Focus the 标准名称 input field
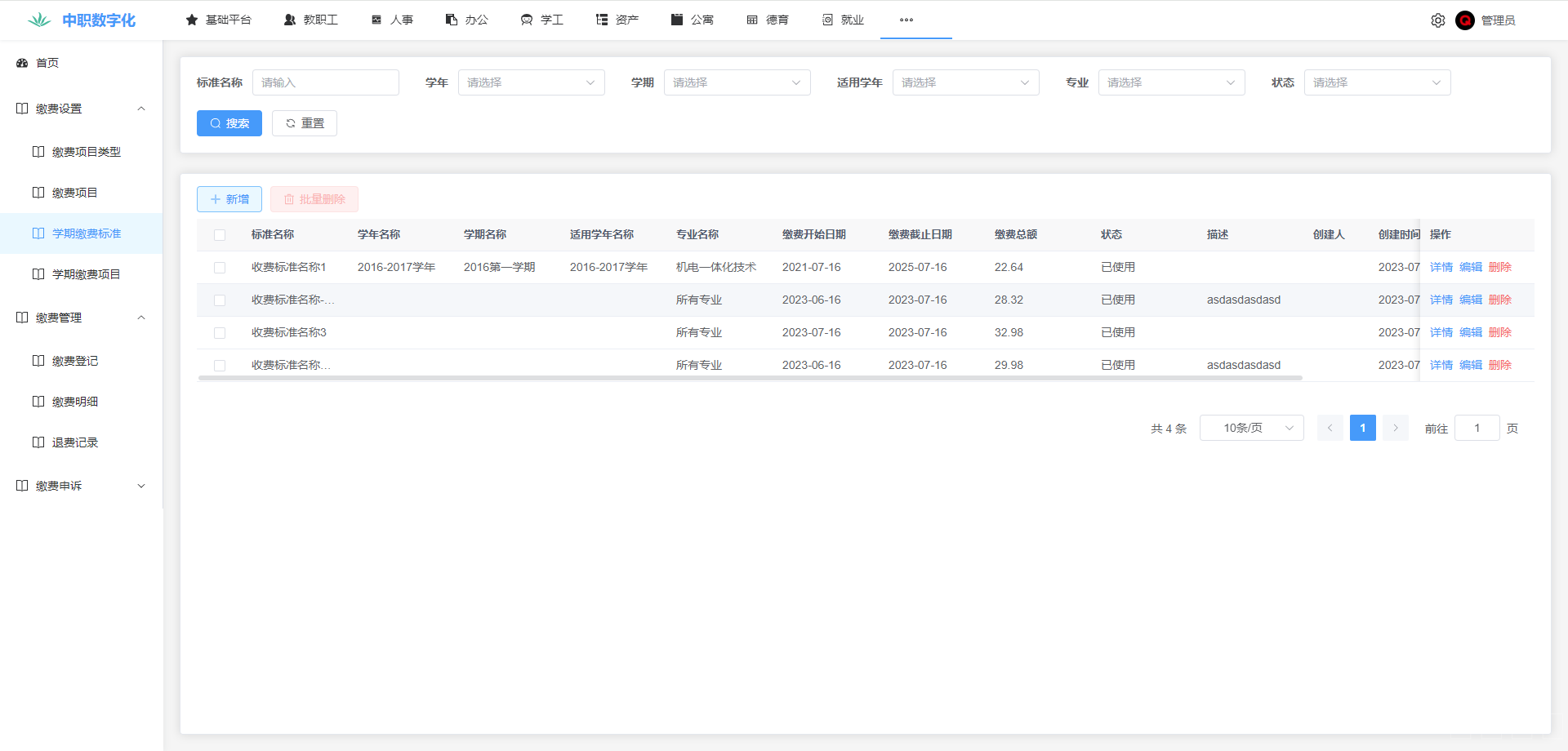The image size is (1568, 751). pos(326,82)
